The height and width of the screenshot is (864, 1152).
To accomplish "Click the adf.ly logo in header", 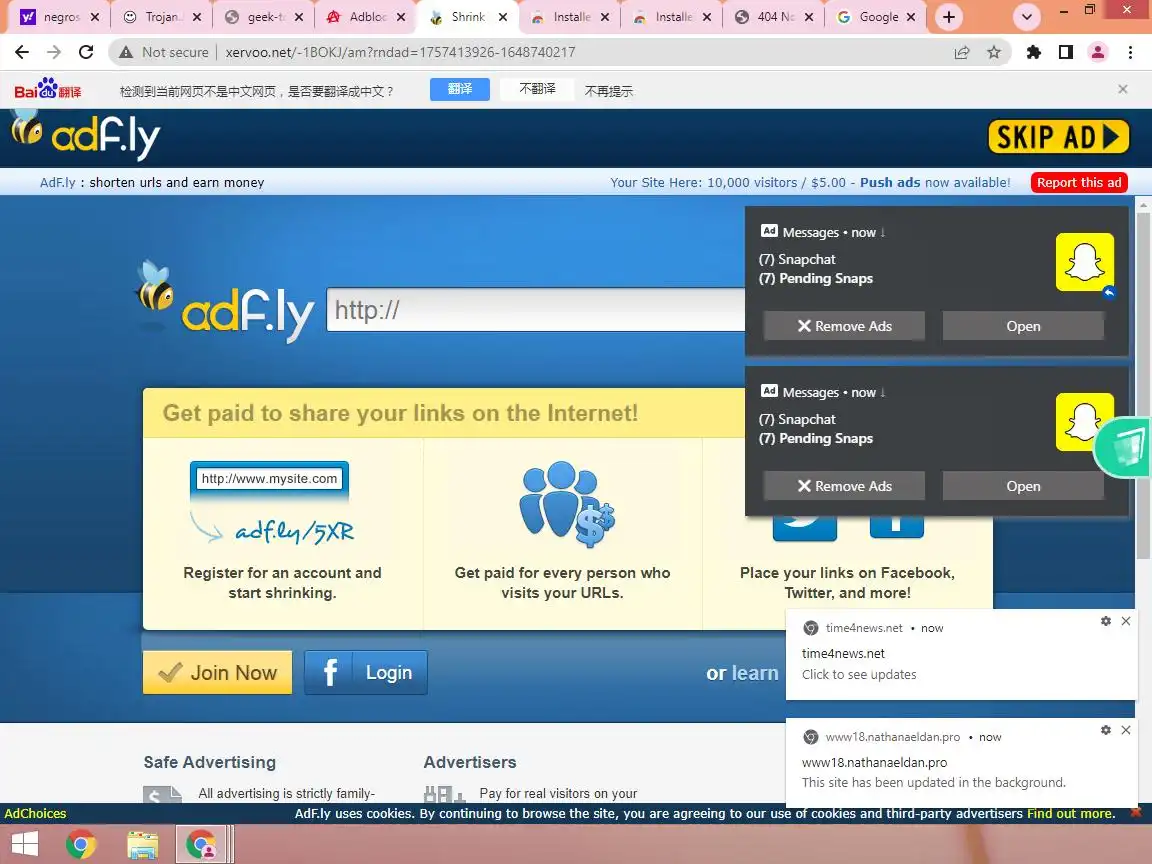I will (86, 134).
